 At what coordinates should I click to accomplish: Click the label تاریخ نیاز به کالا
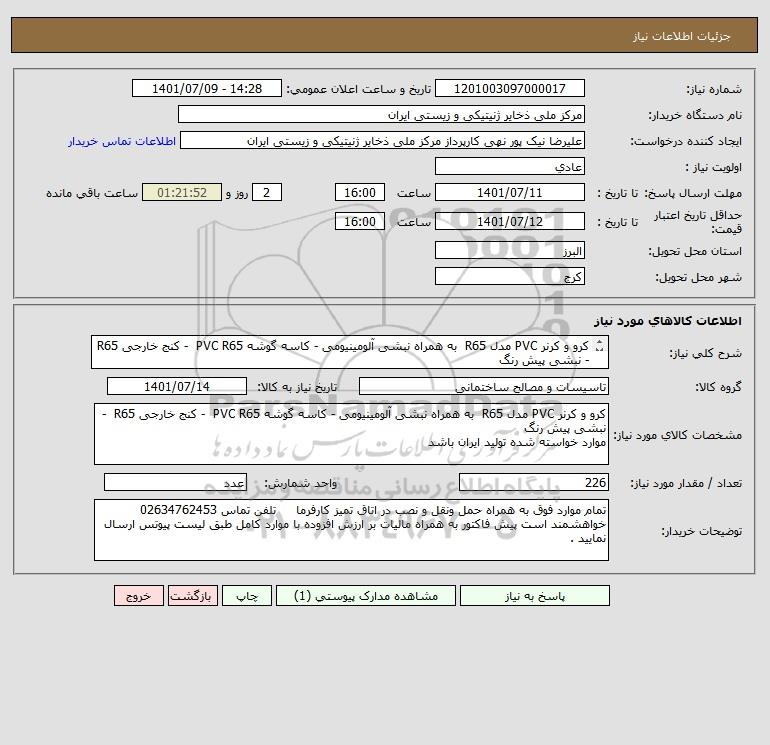pos(298,387)
